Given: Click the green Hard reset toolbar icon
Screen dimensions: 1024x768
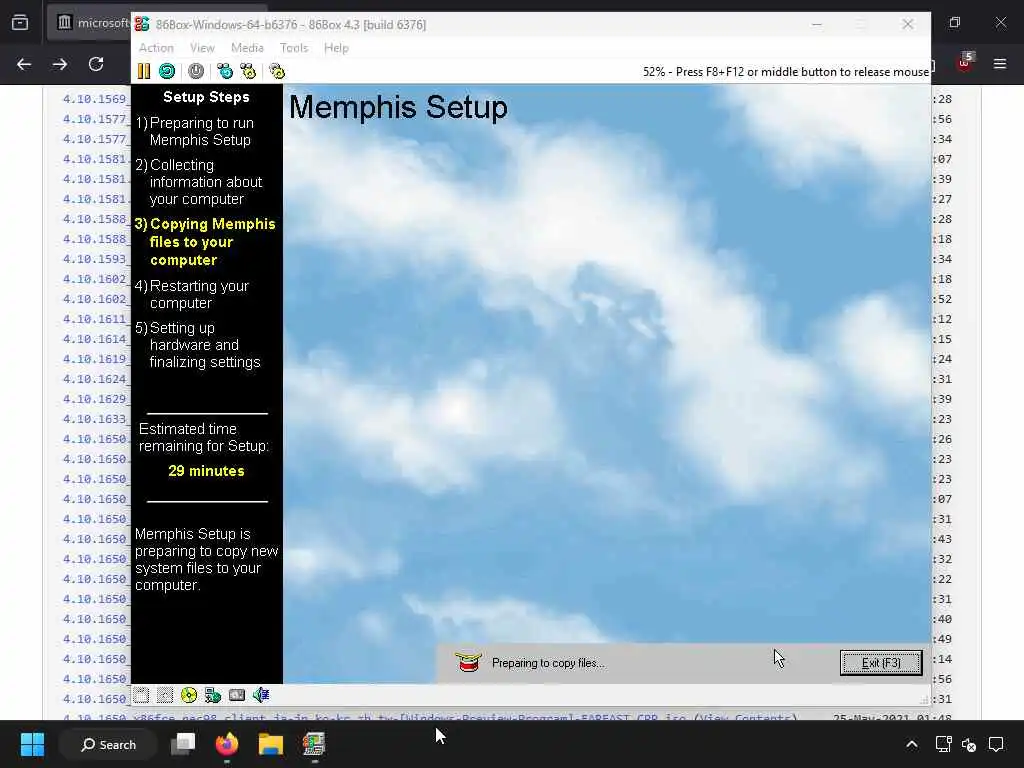Looking at the screenshot, I should 167,71.
